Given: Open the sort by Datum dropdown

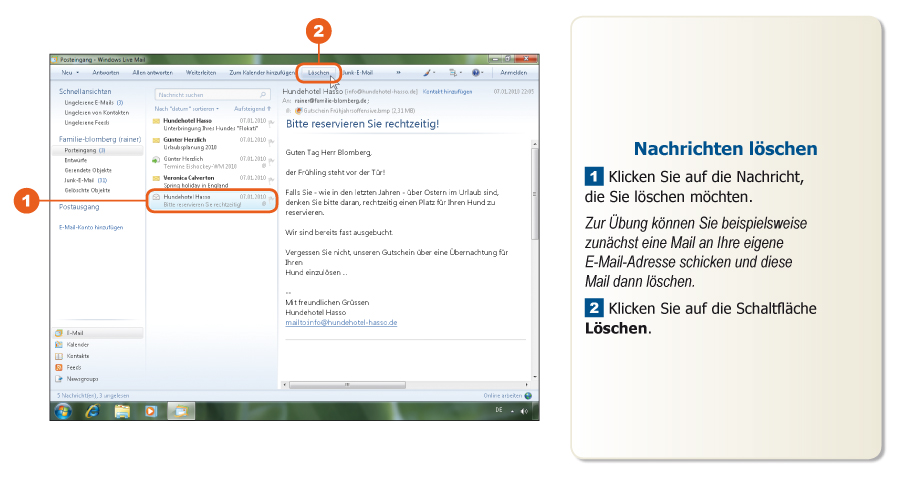Looking at the screenshot, I should [x=185, y=108].
